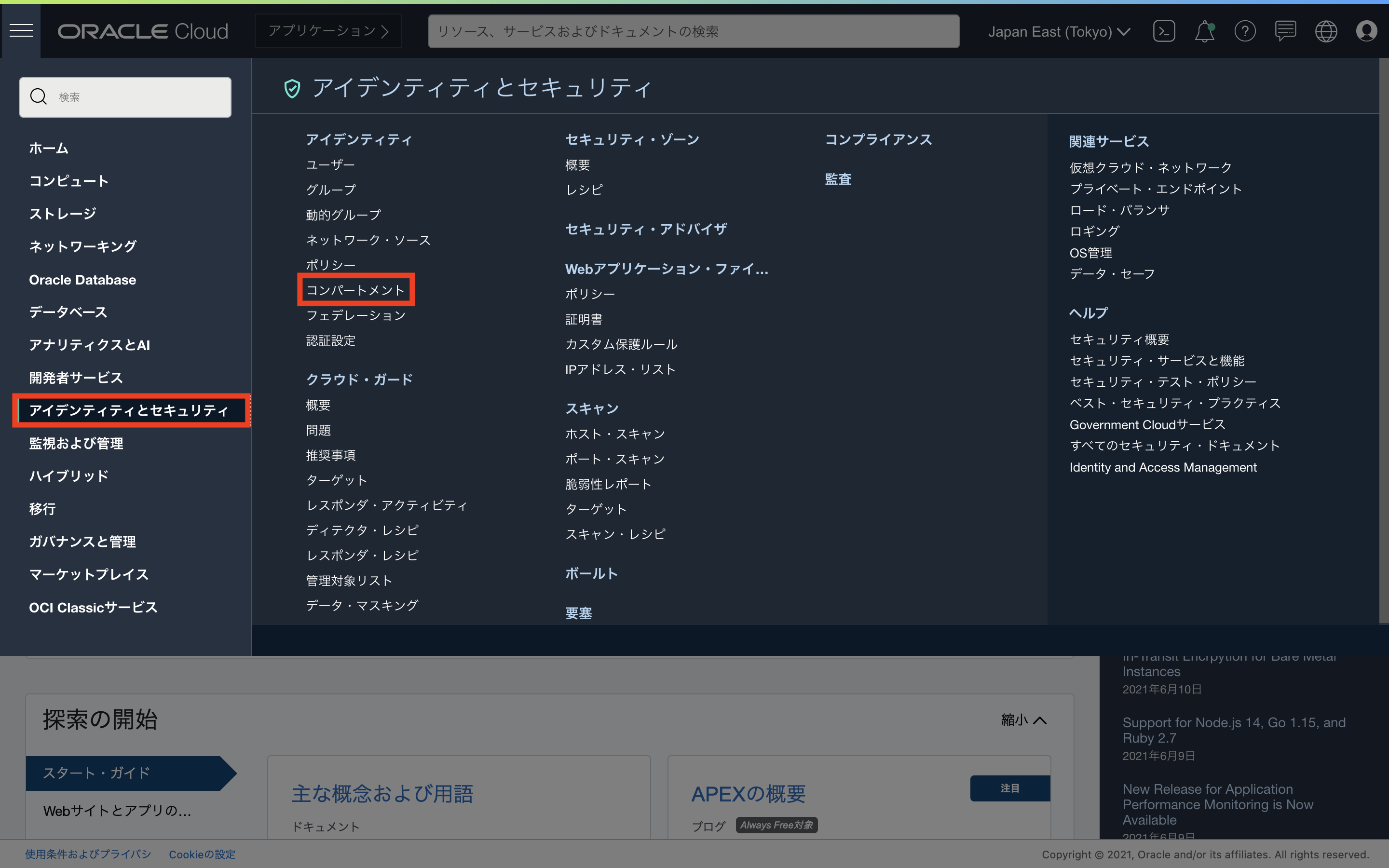Image resolution: width=1389 pixels, height=868 pixels.
Task: Open Identity and Access Management help link
Action: click(1162, 467)
